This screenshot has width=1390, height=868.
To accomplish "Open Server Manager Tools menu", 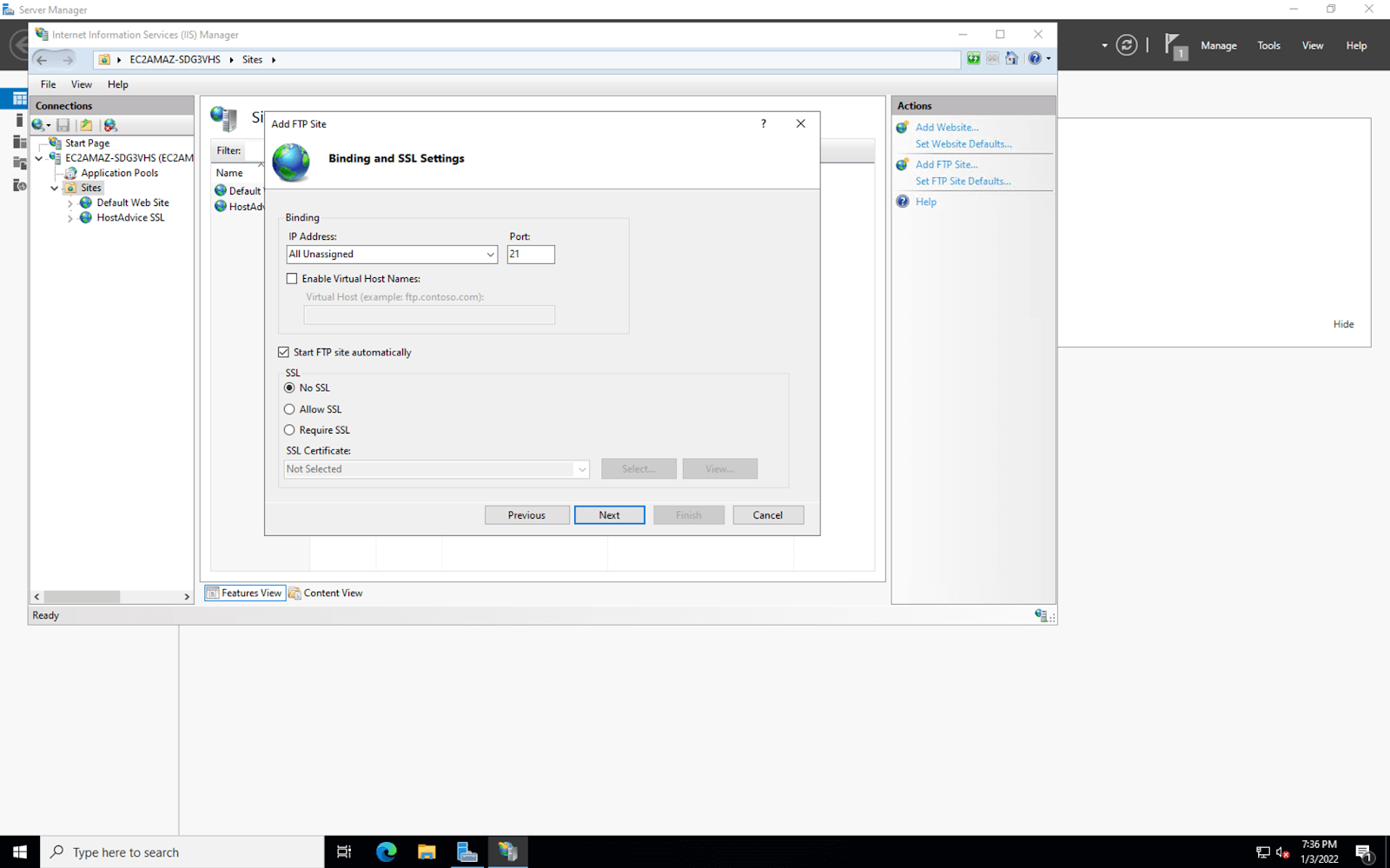I will point(1268,45).
